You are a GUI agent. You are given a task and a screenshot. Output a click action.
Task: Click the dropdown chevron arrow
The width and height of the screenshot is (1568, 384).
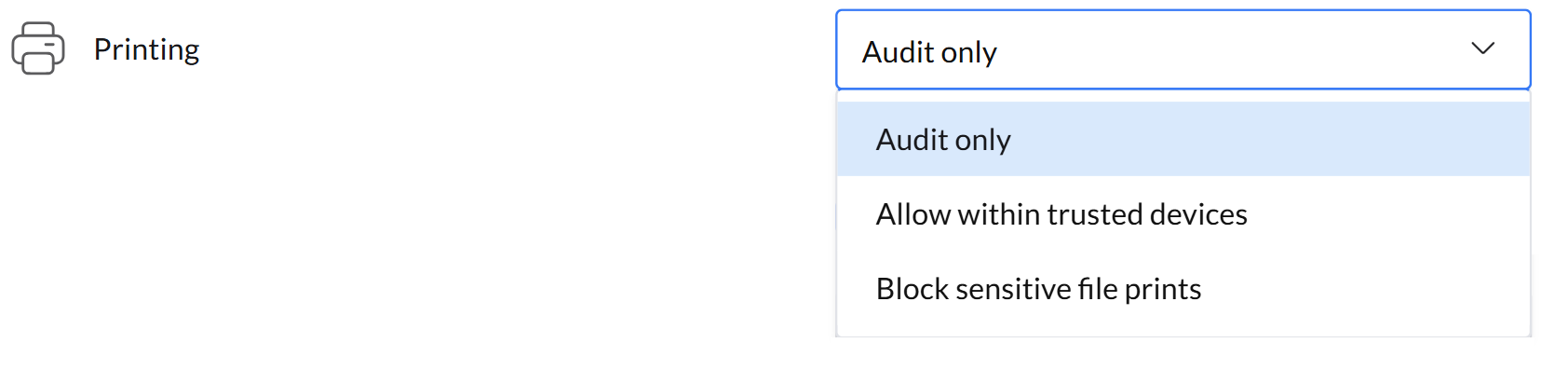pos(1482,48)
